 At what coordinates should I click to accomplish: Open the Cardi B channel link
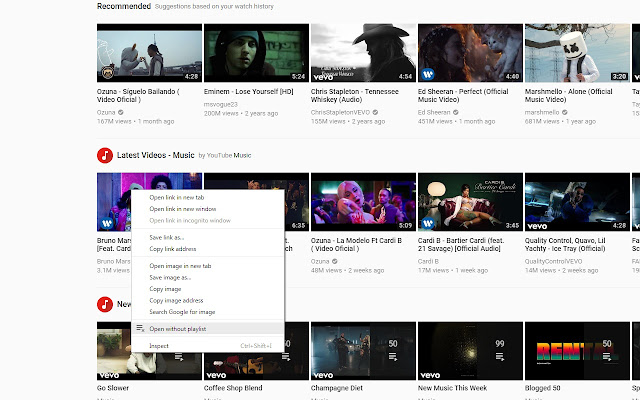pos(428,261)
